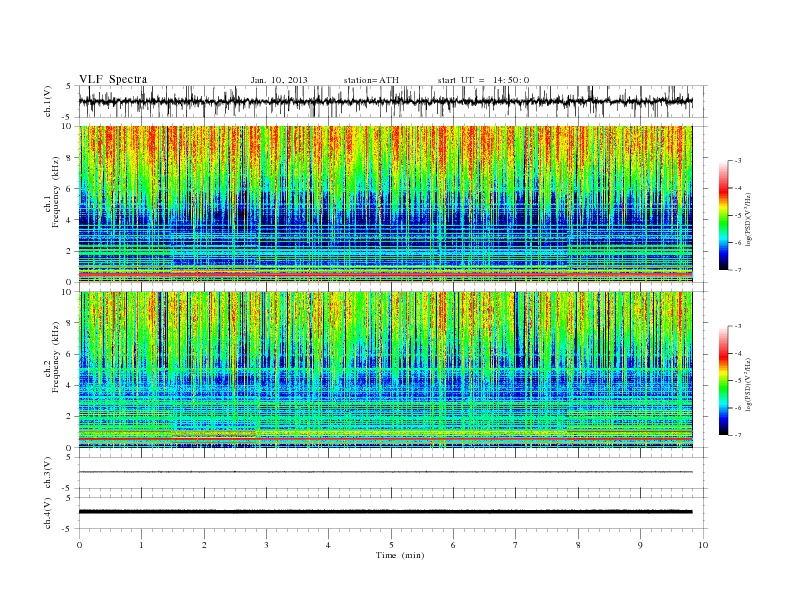Click the "start UT = 14:50:0" header text

(483, 80)
